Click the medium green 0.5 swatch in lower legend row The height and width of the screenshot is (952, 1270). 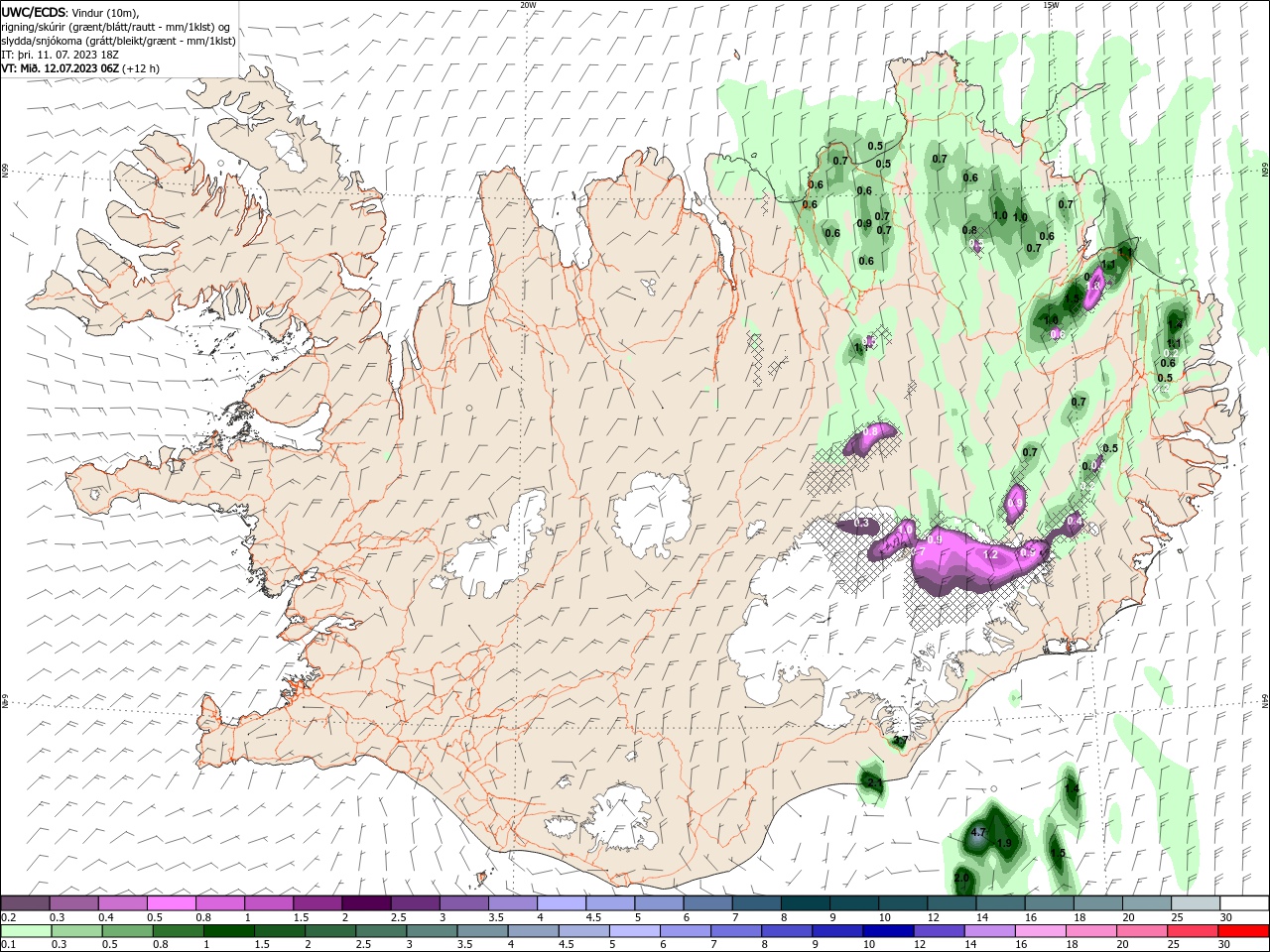click(128, 931)
